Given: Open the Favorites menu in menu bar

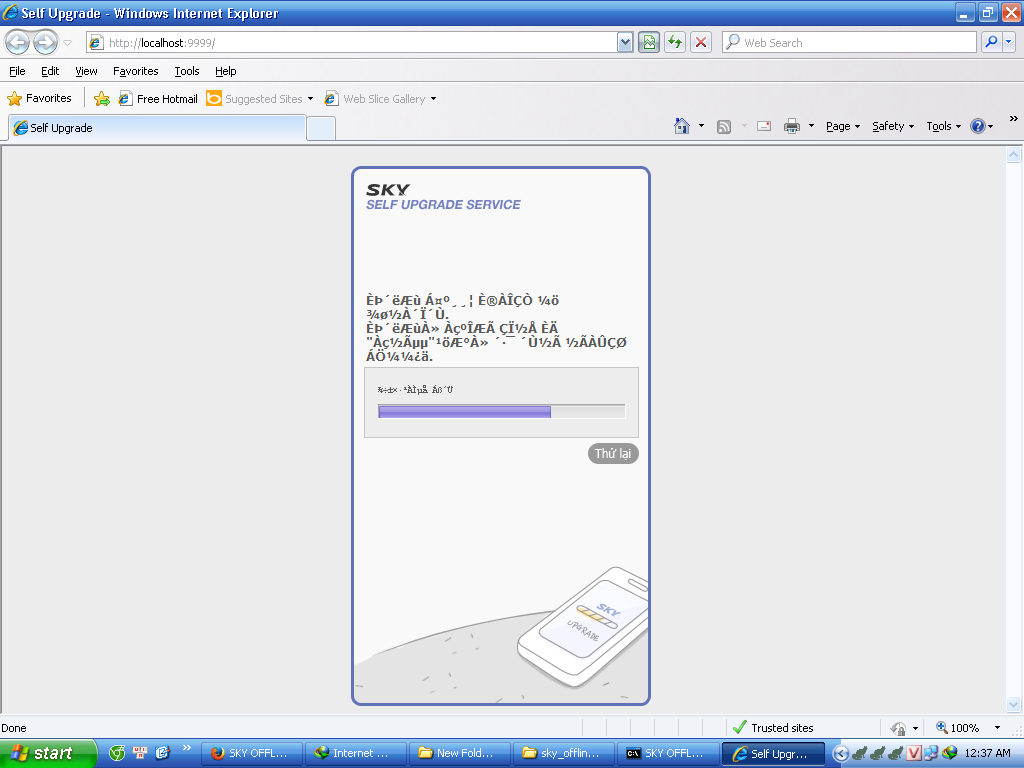Looking at the screenshot, I should point(135,71).
